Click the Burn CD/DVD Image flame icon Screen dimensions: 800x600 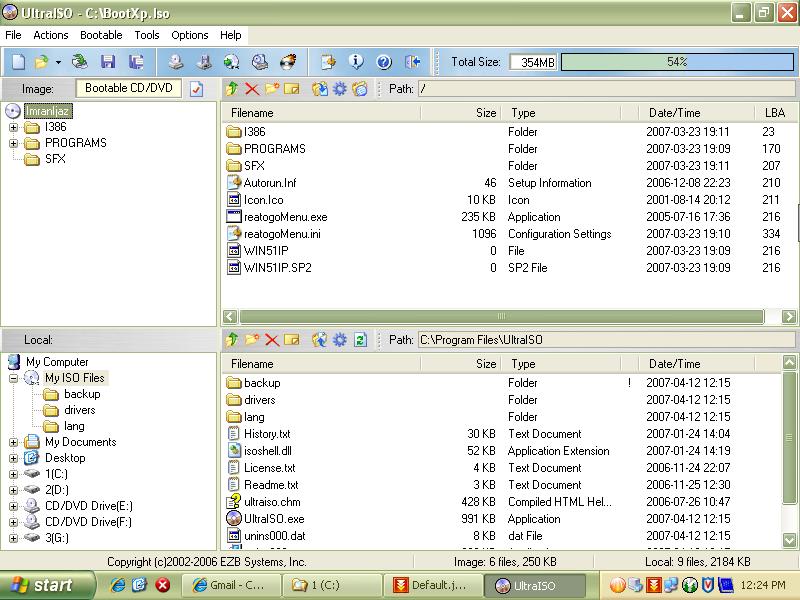pos(288,62)
